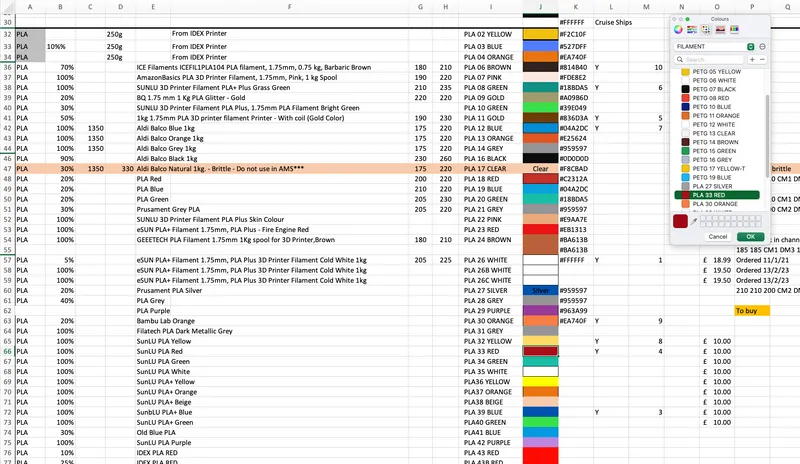Select cell 'Cruise Ships'

tap(613, 22)
